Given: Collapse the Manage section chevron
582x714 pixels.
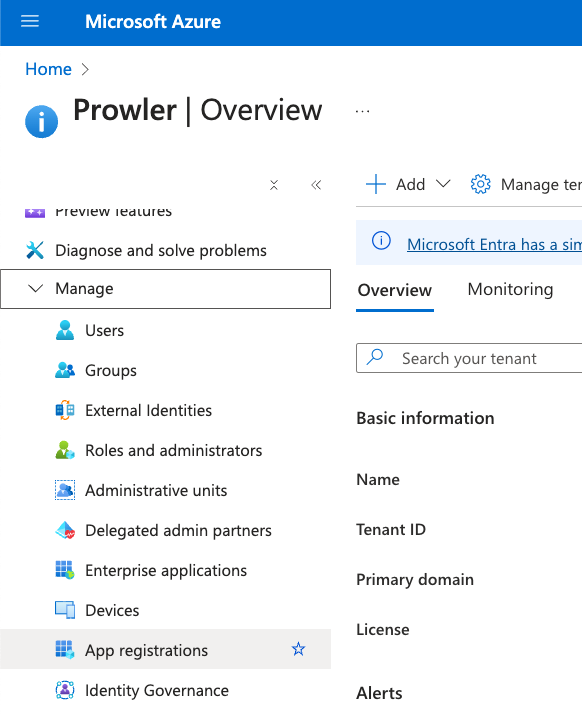Looking at the screenshot, I should pyautogui.click(x=36, y=288).
